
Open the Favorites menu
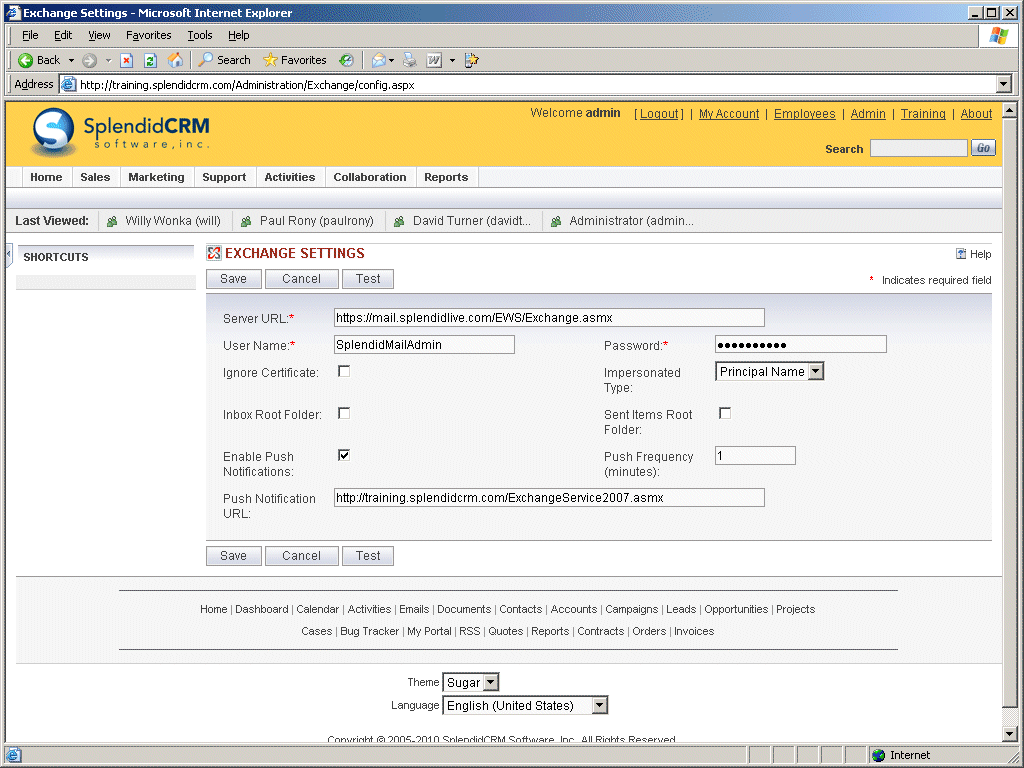click(x=148, y=35)
